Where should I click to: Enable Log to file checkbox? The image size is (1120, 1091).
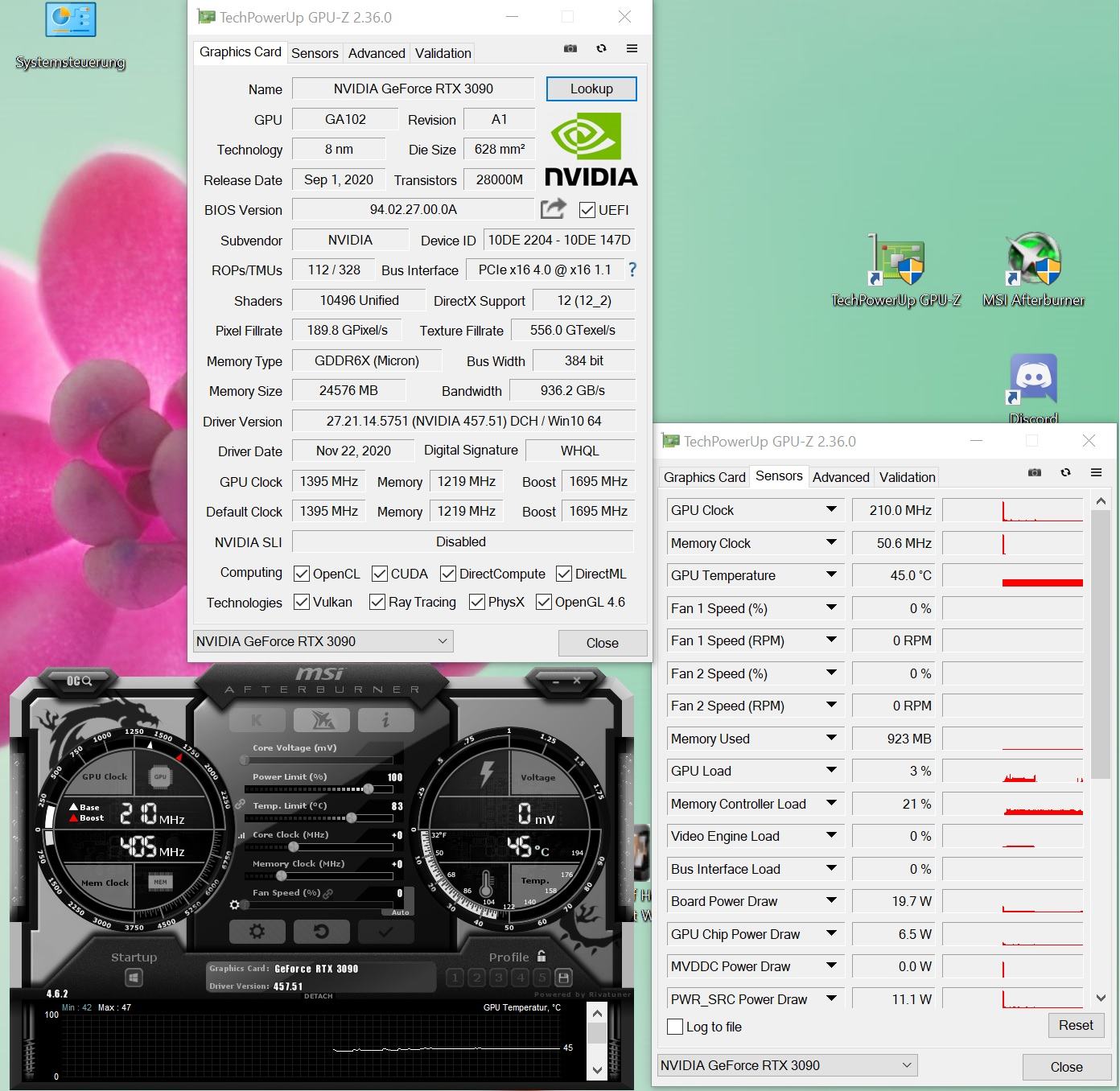[x=675, y=1027]
